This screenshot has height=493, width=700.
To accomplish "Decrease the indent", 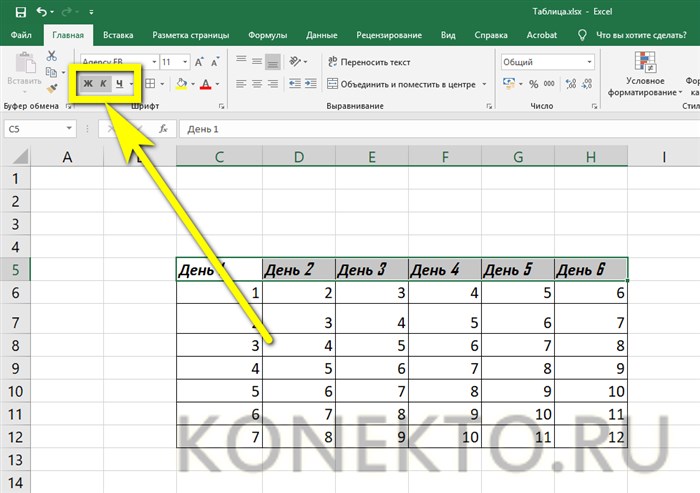I will tap(295, 84).
